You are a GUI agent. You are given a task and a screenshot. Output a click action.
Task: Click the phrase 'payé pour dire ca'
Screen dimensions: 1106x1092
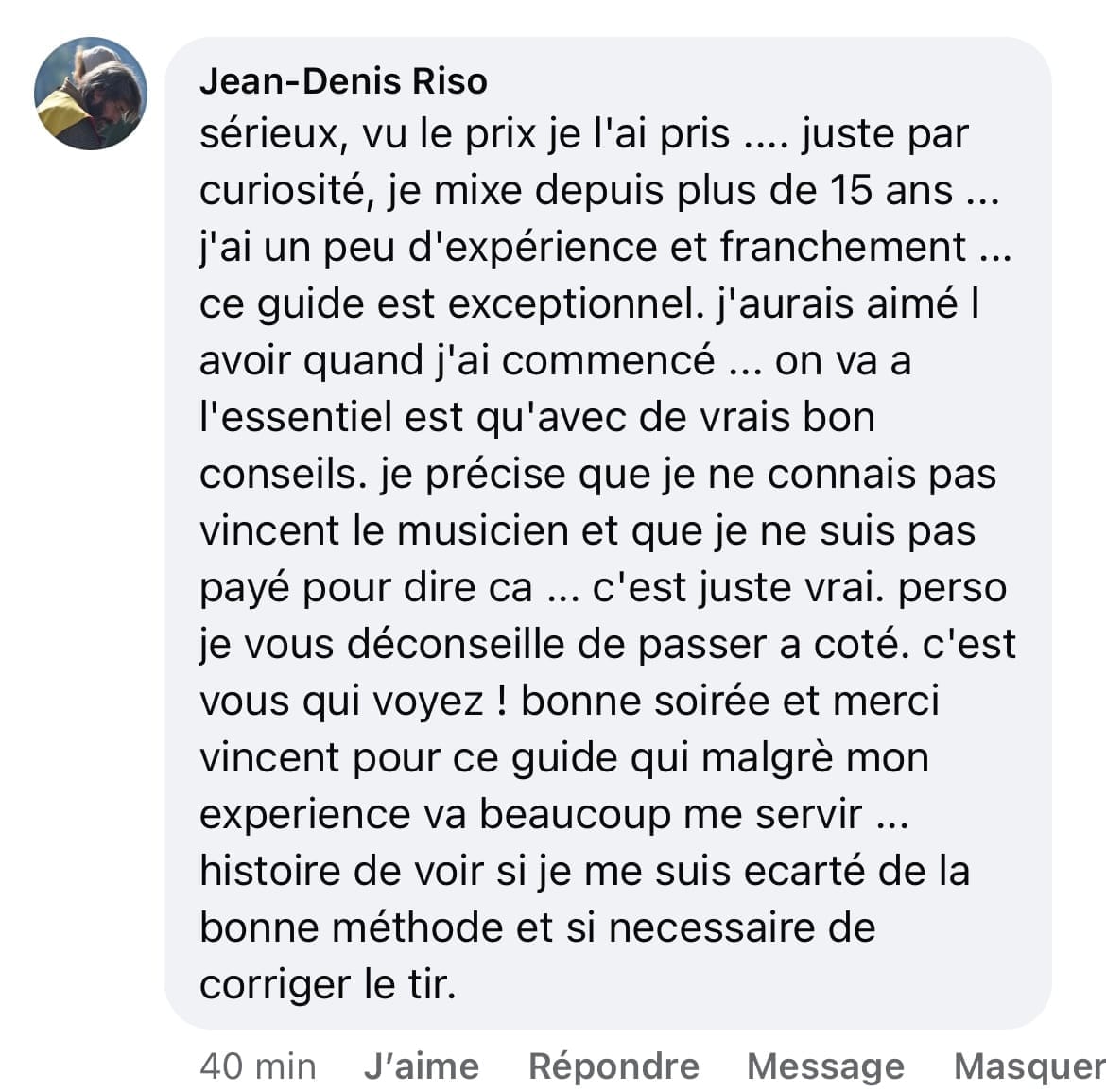click(x=366, y=588)
